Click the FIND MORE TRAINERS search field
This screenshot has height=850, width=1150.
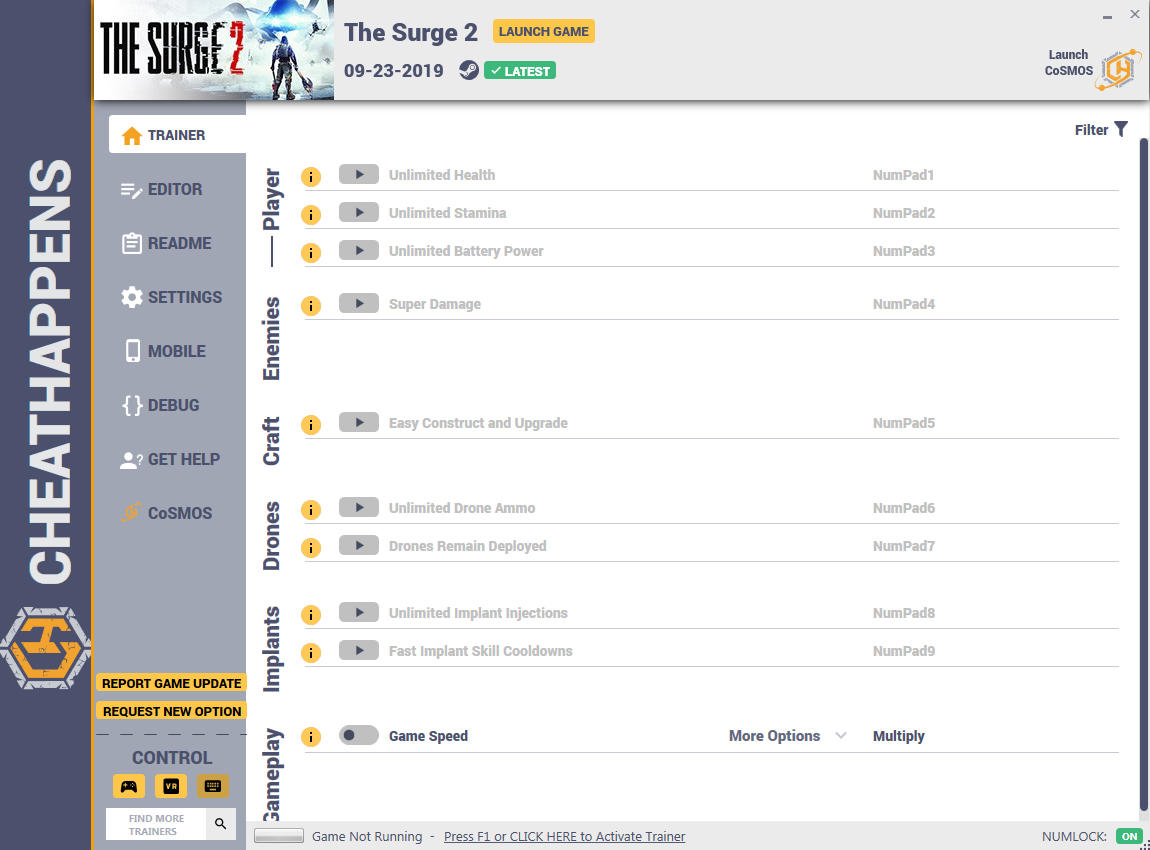point(157,824)
